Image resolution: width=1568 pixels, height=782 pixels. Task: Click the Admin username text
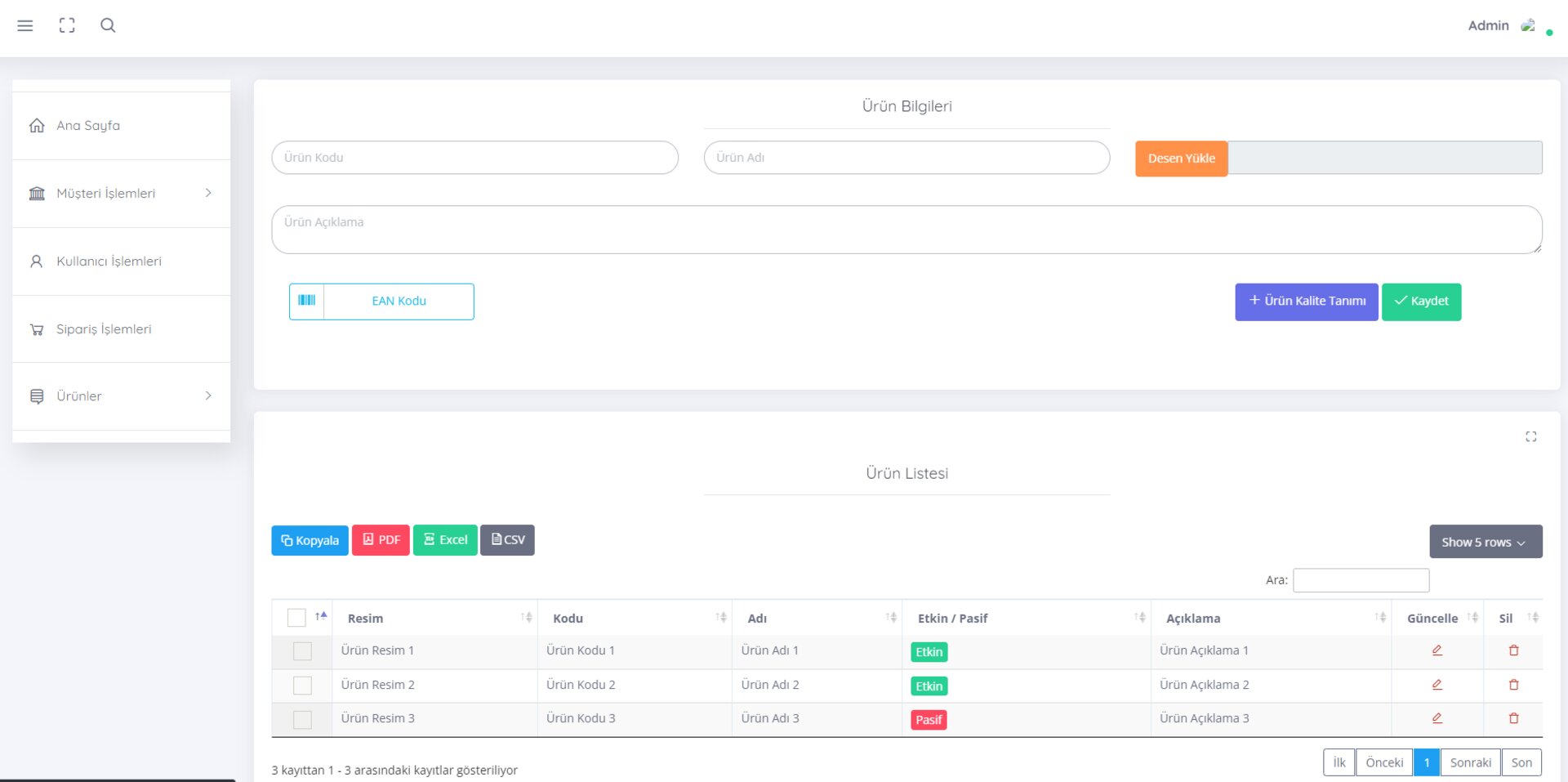click(1488, 25)
